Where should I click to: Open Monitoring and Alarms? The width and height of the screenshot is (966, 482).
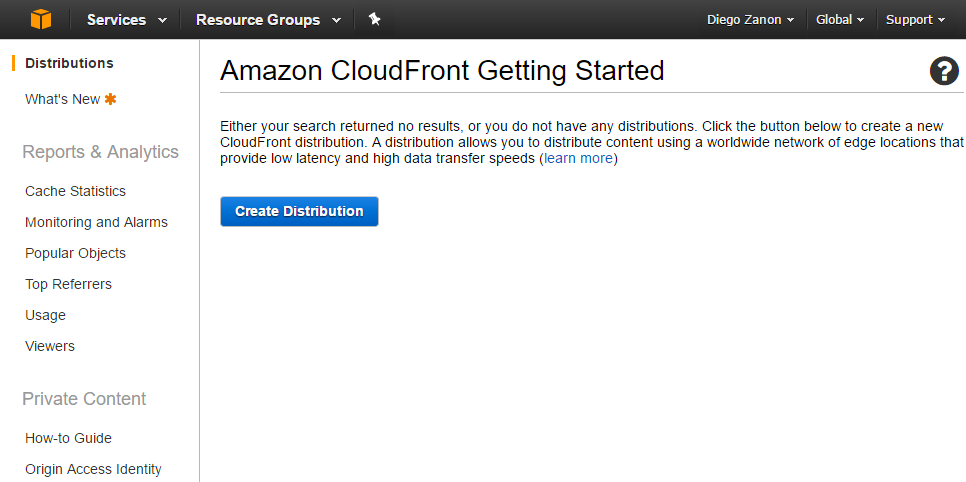tap(96, 222)
